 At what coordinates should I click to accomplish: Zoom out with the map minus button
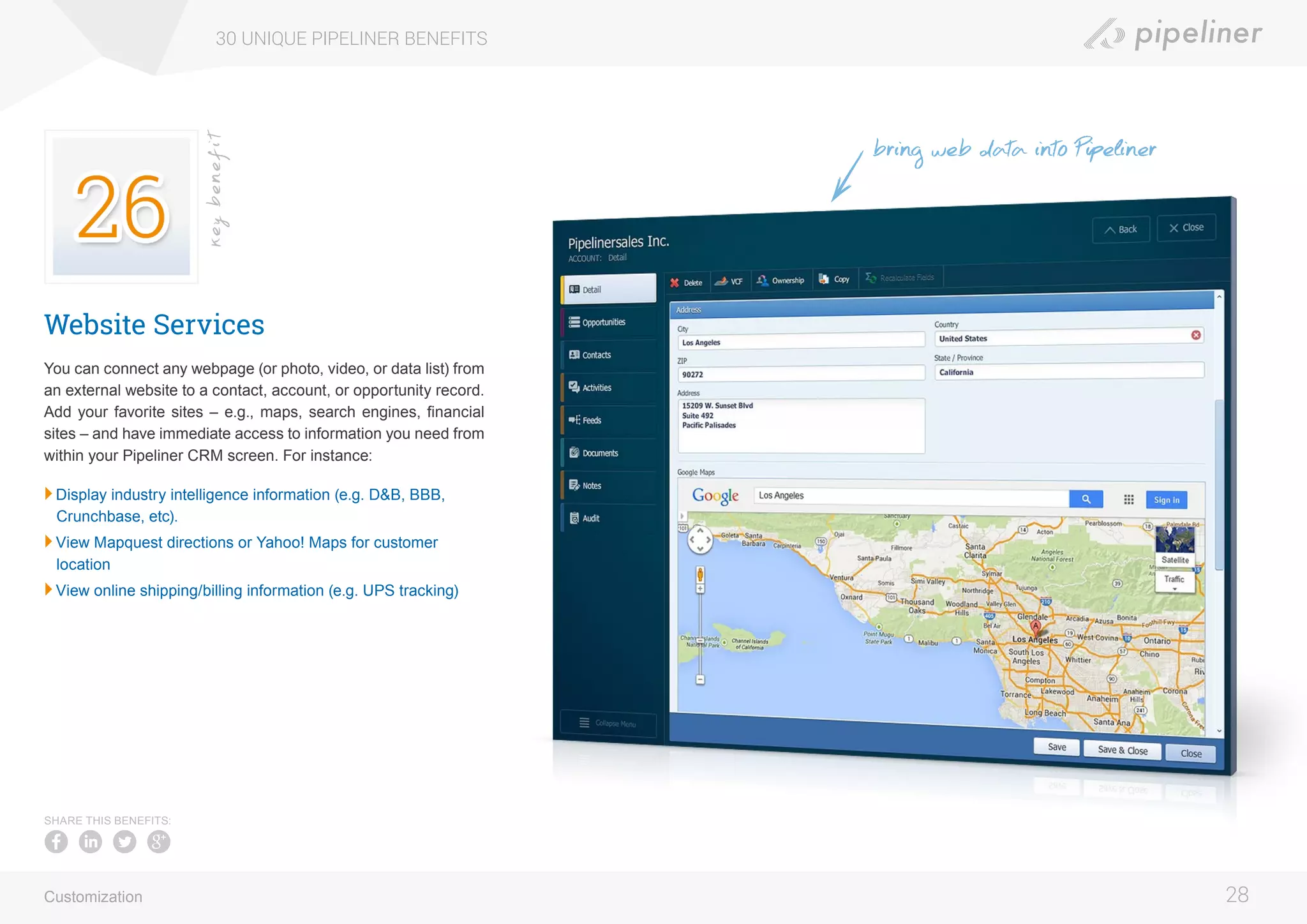[700, 680]
